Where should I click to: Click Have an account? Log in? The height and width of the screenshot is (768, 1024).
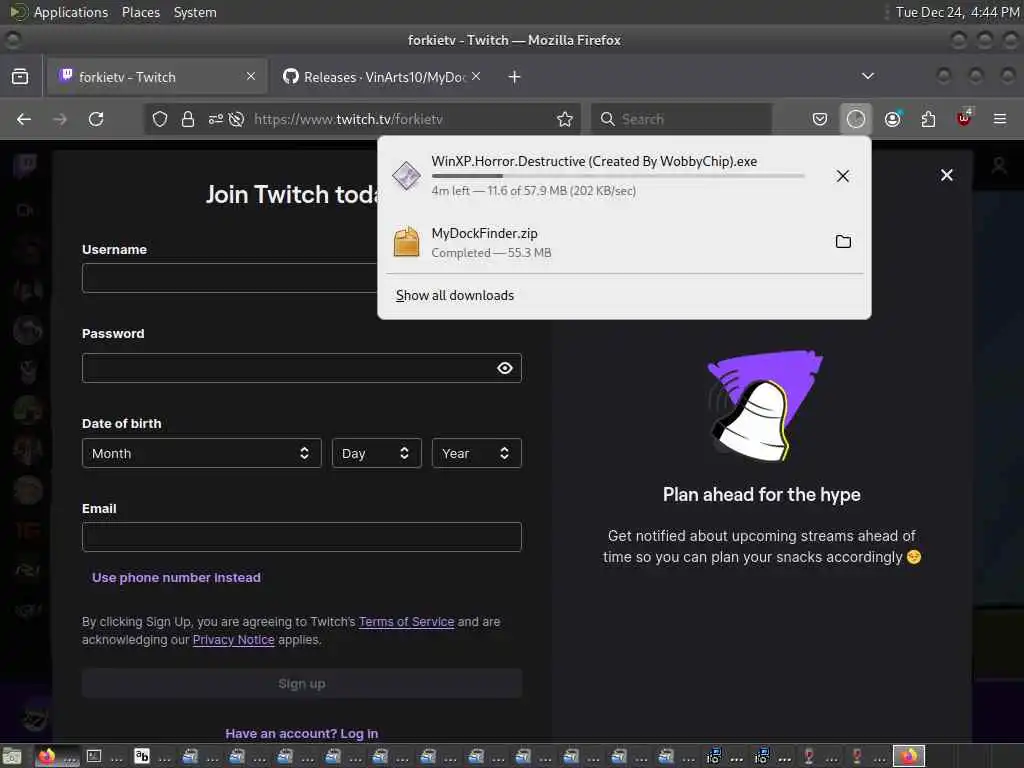click(302, 733)
